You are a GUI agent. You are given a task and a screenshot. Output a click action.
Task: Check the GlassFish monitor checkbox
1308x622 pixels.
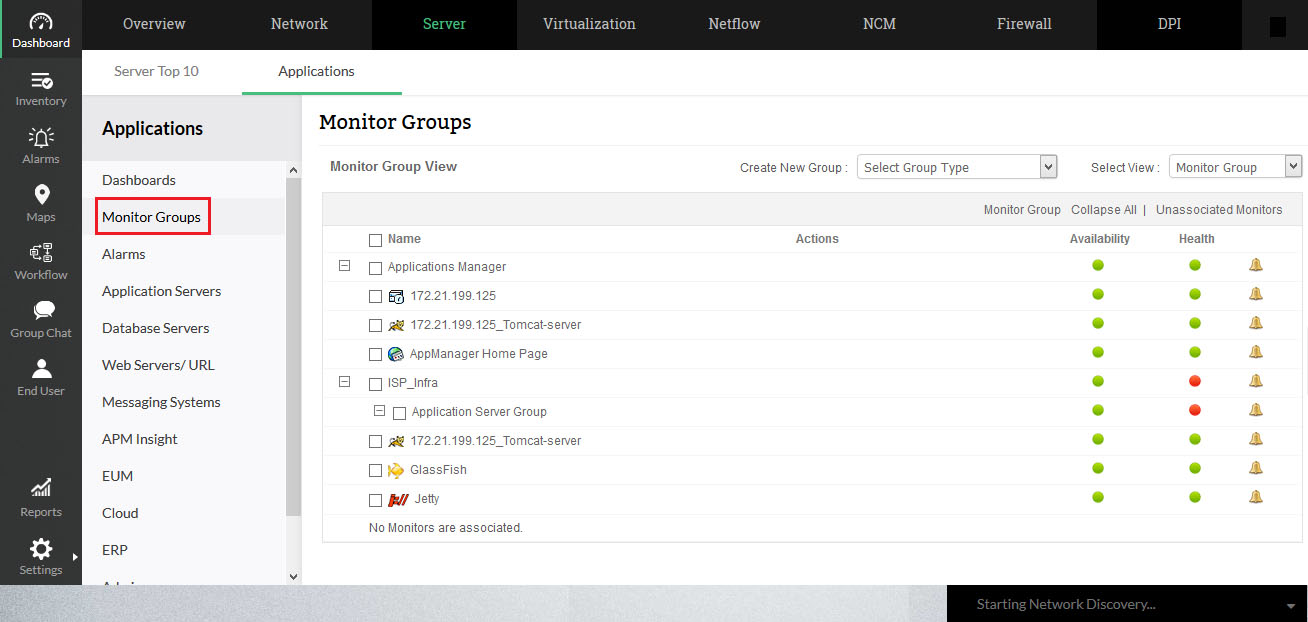point(376,471)
